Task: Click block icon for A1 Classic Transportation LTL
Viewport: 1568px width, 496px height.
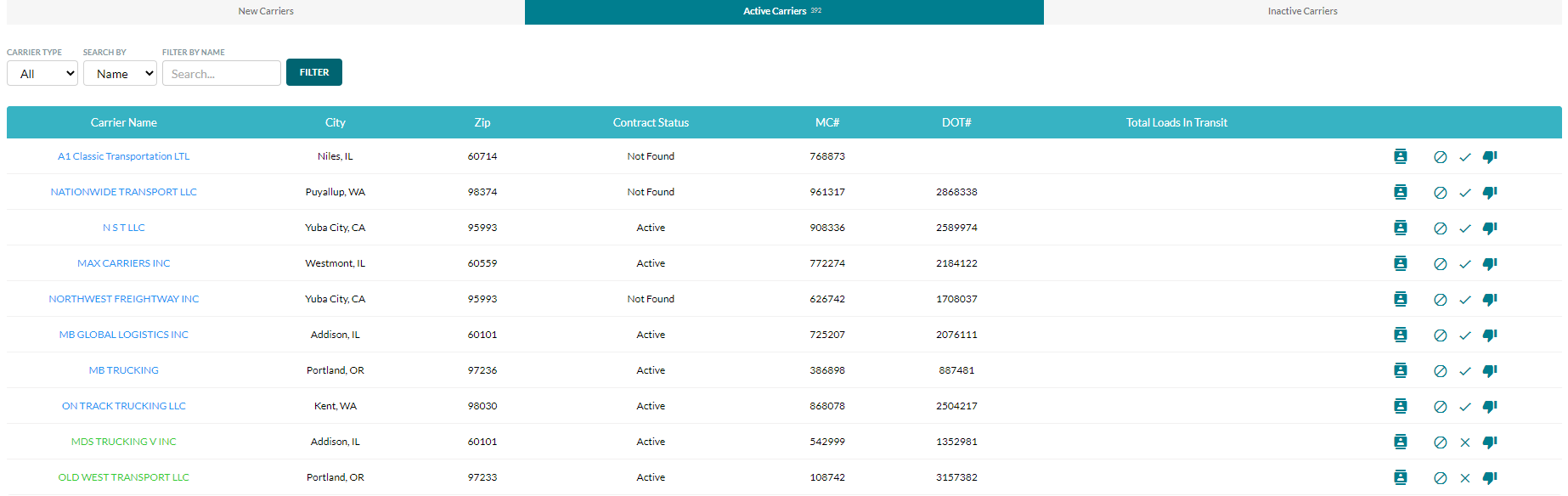Action: point(1441,157)
